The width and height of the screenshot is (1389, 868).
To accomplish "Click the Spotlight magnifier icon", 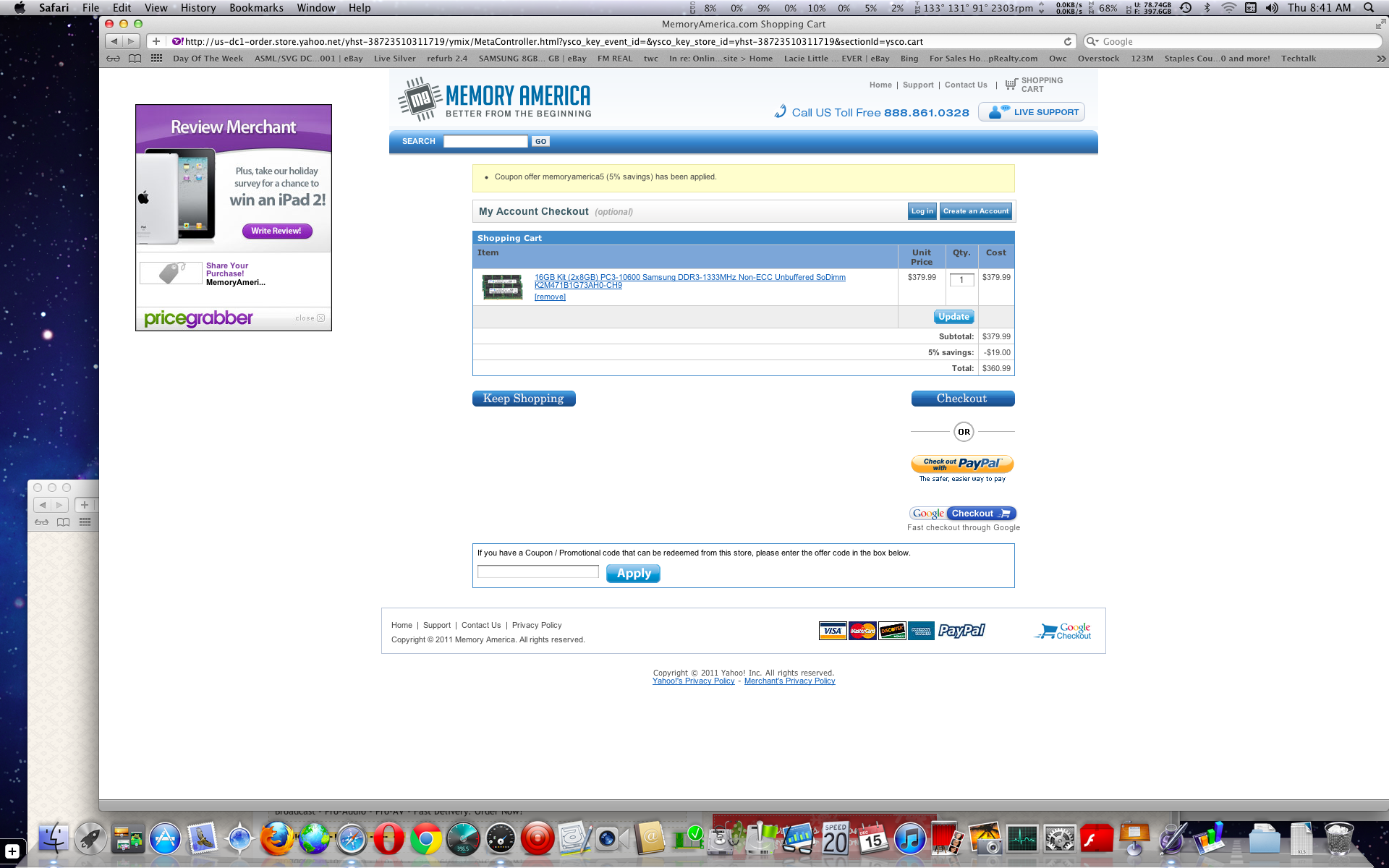I will pos(1369,8).
